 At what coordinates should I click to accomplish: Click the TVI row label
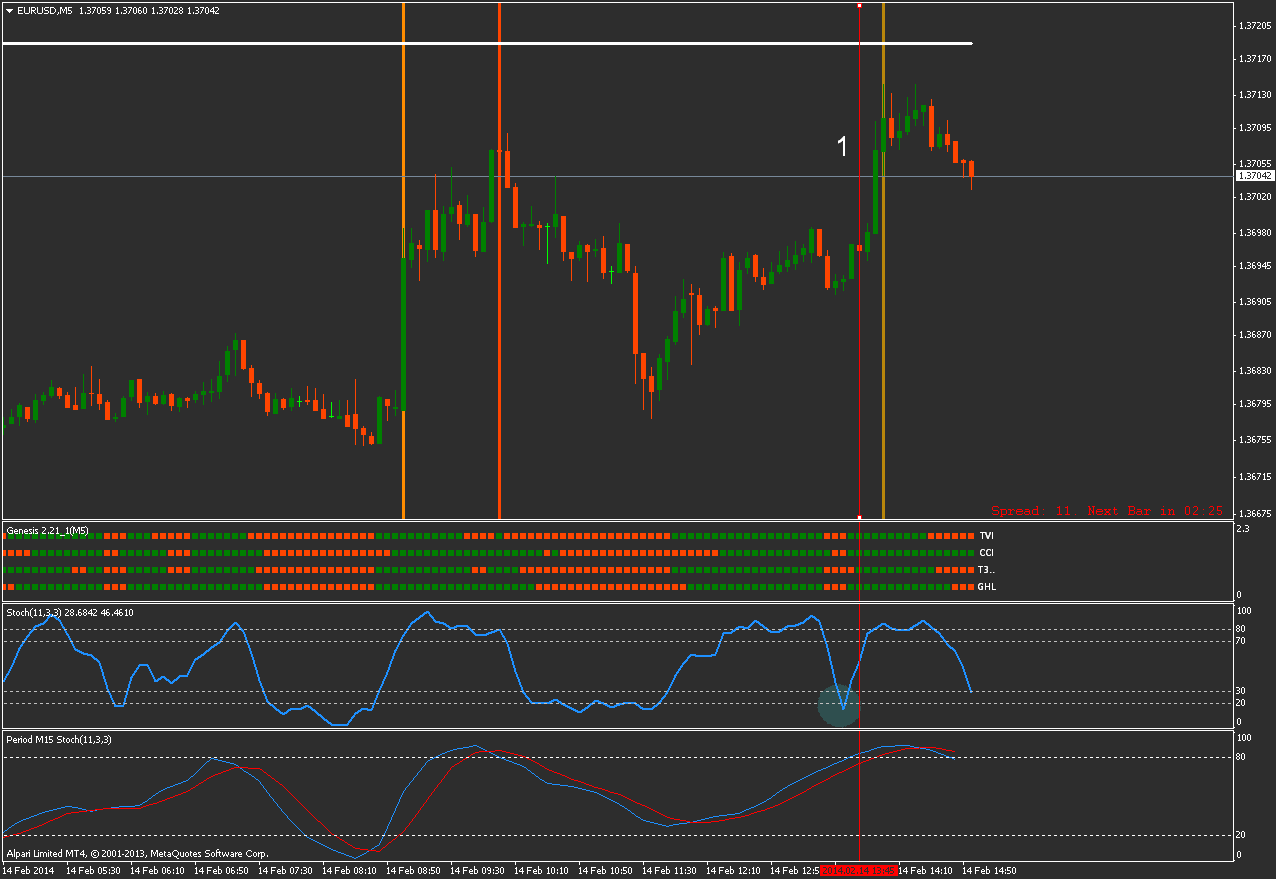[986, 537]
